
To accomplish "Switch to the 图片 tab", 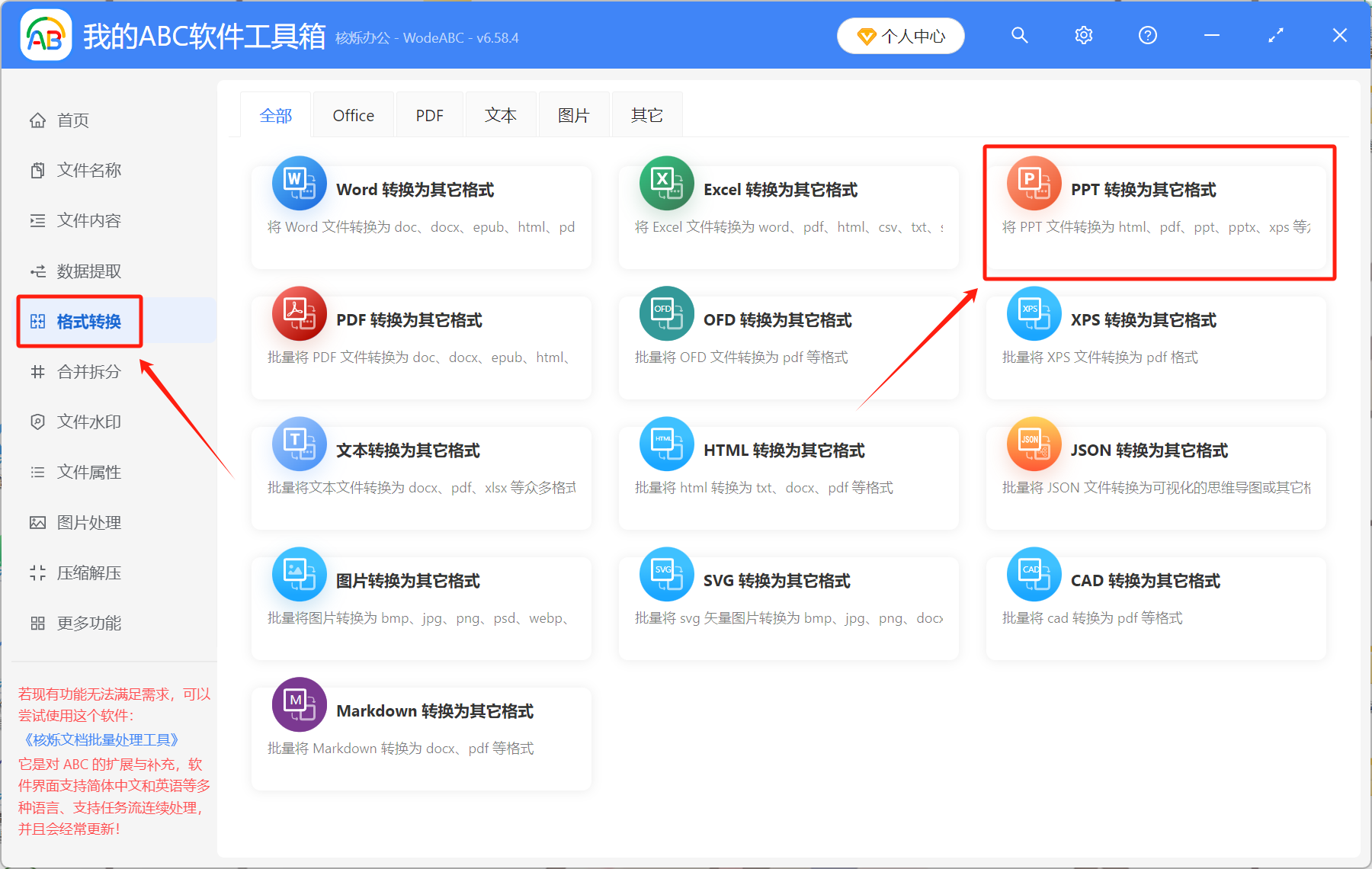I will click(573, 114).
